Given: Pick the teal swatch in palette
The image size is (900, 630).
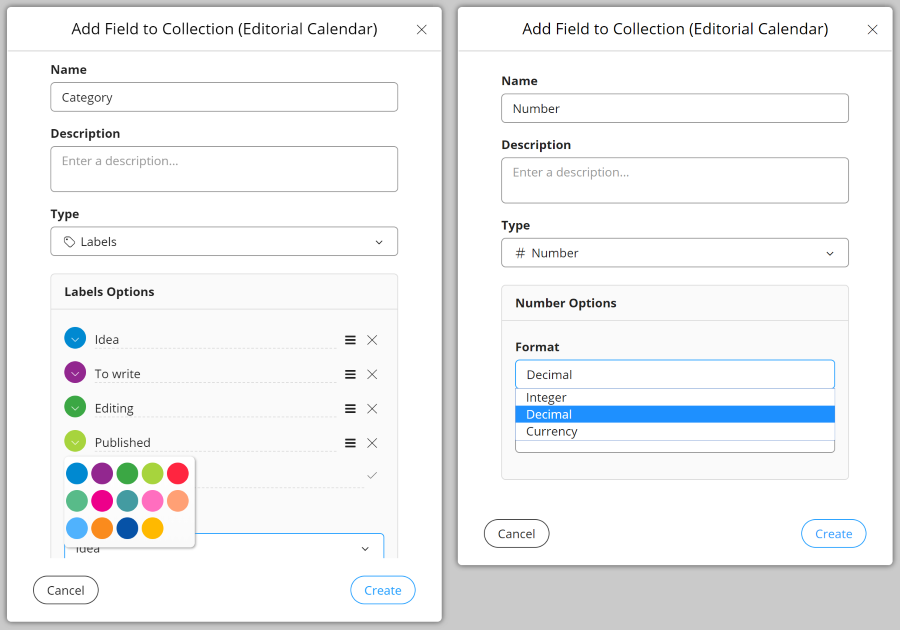Looking at the screenshot, I should pos(127,501).
